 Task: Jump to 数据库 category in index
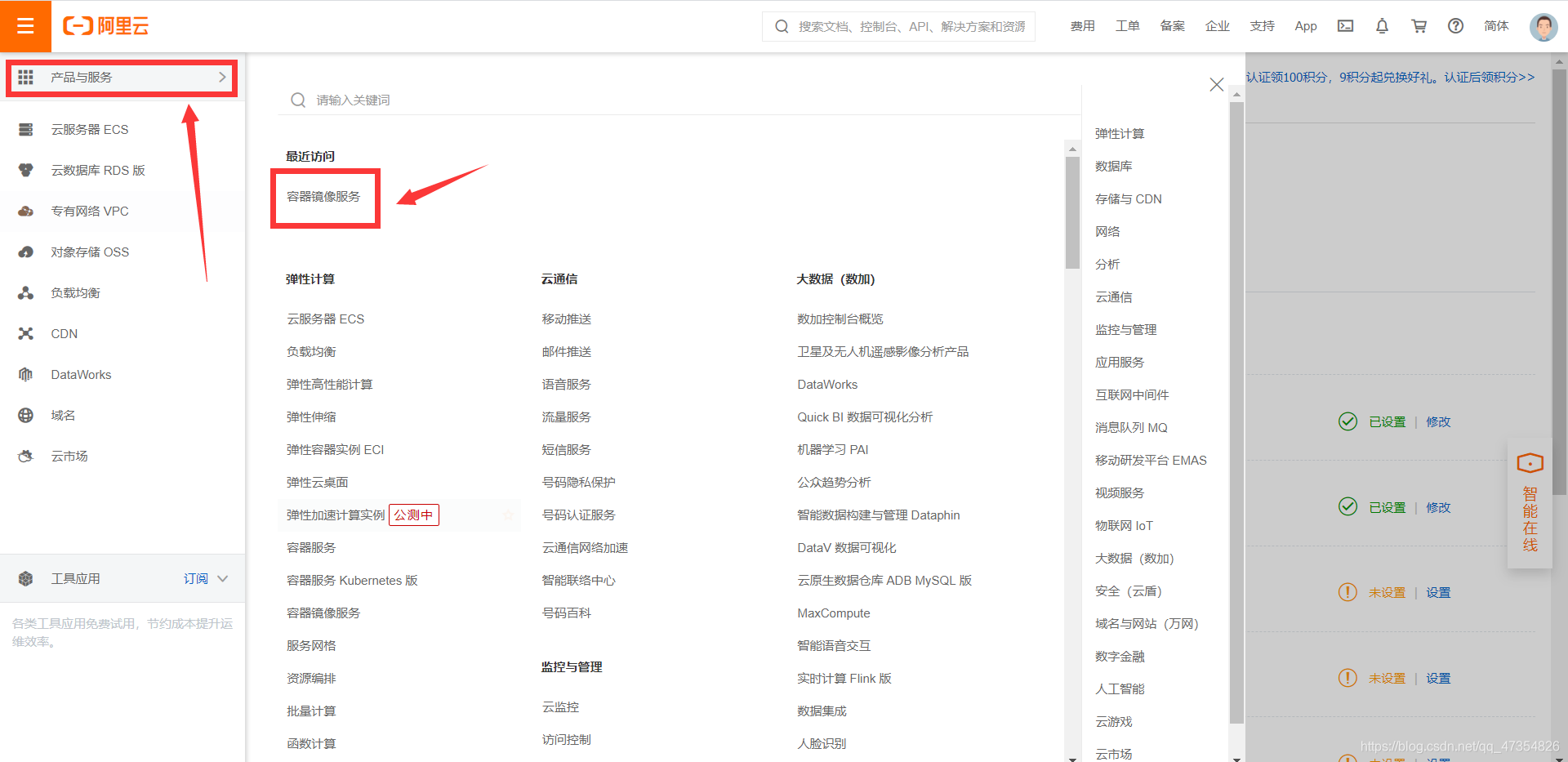(1114, 166)
